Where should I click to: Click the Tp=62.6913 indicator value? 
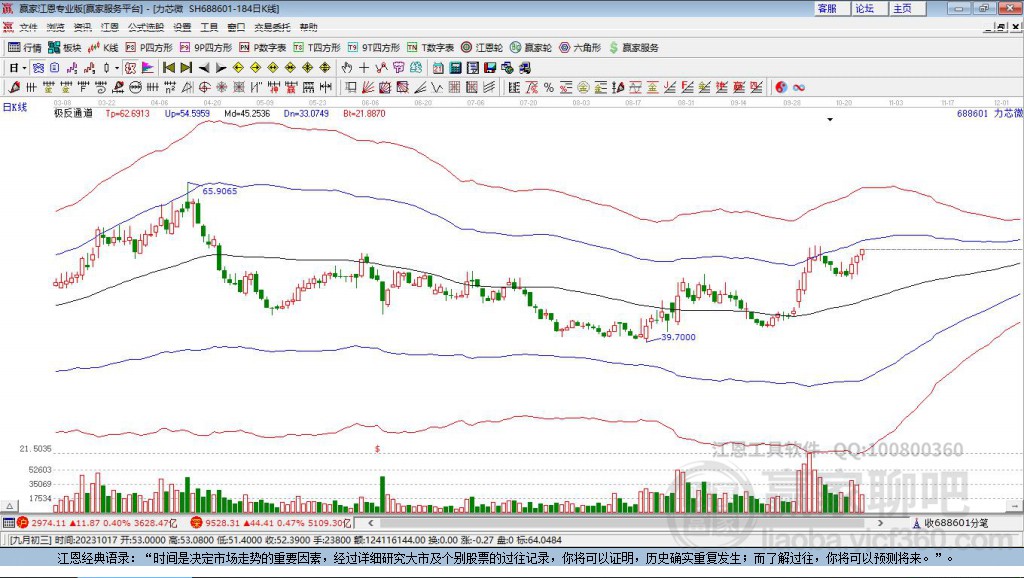coord(127,113)
